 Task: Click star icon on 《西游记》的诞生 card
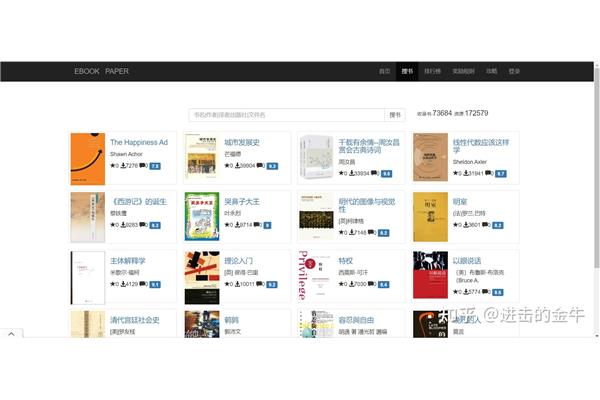pos(112,225)
